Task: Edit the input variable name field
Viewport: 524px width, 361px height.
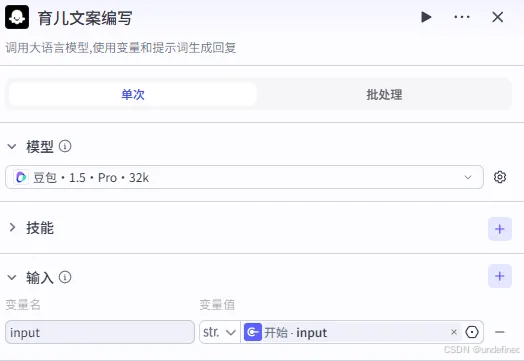Action: point(100,332)
